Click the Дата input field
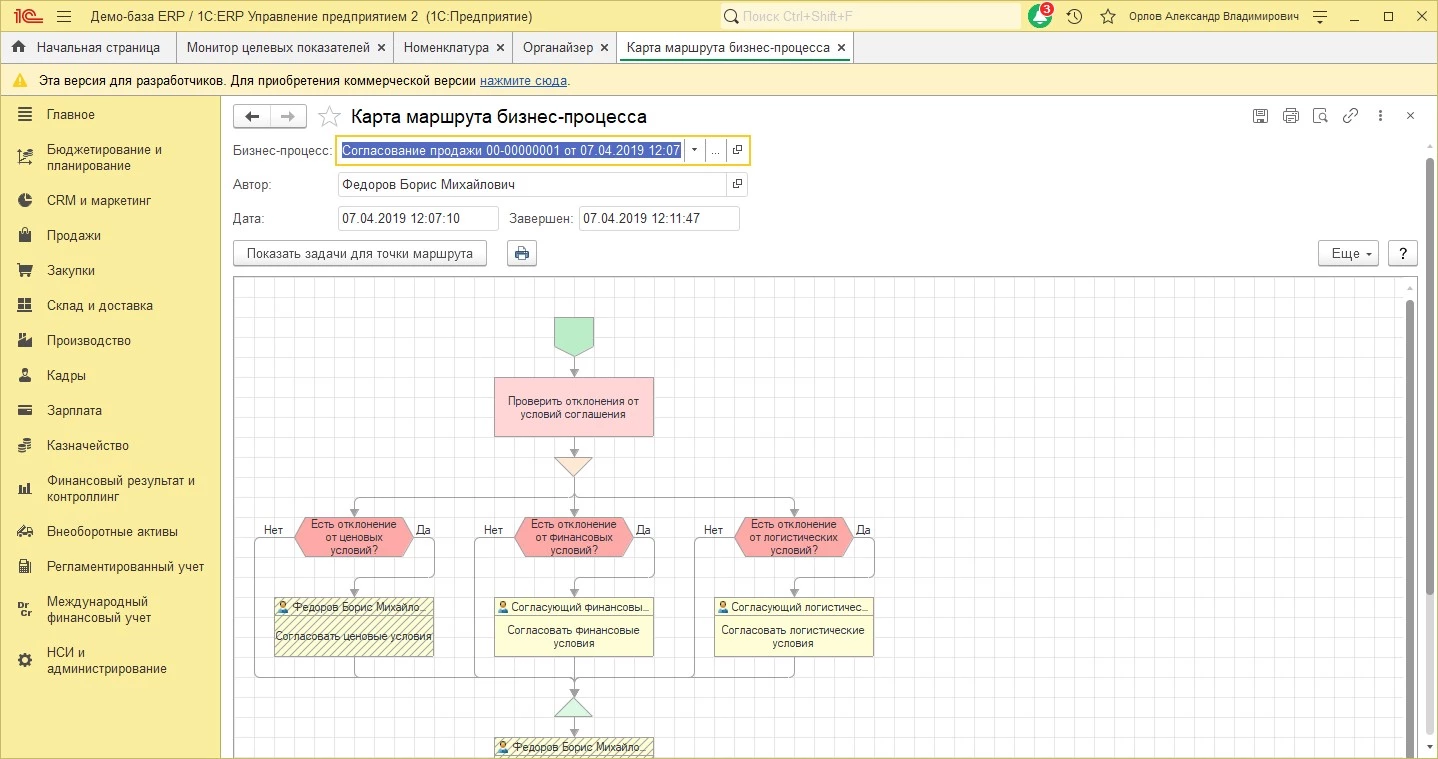 tap(417, 218)
